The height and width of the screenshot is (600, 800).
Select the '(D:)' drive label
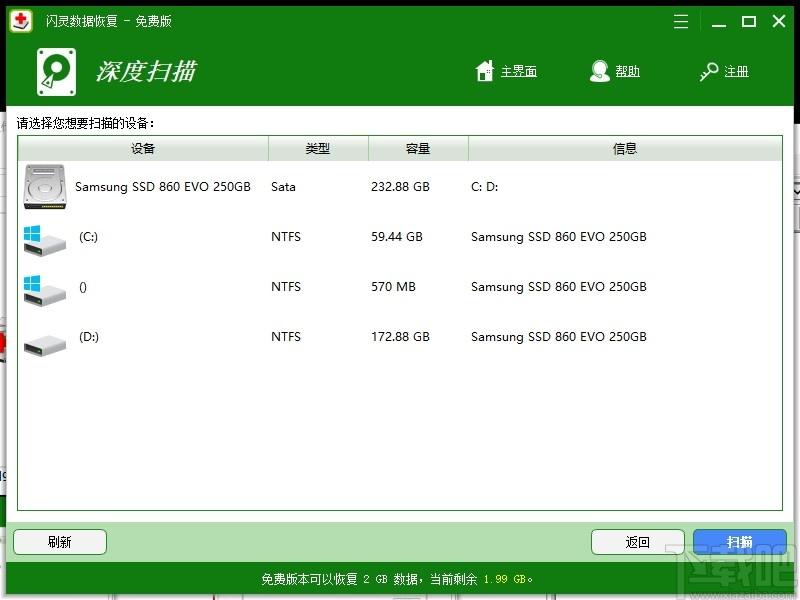[89, 337]
